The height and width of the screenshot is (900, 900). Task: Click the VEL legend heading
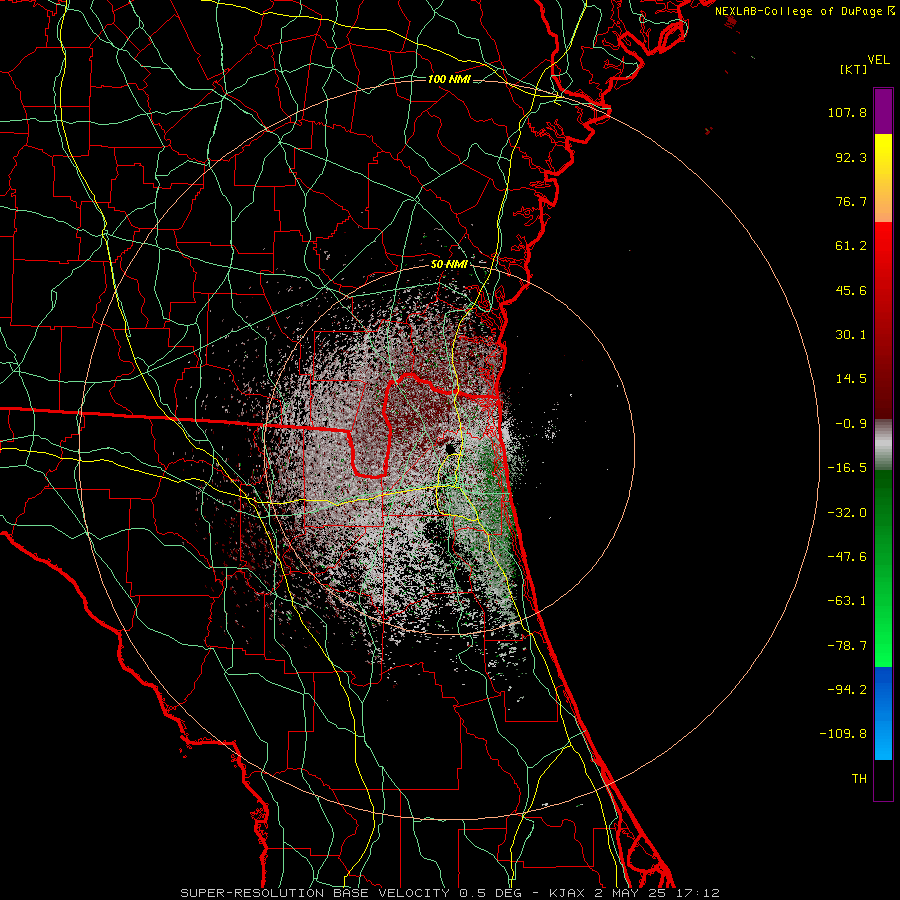878,60
